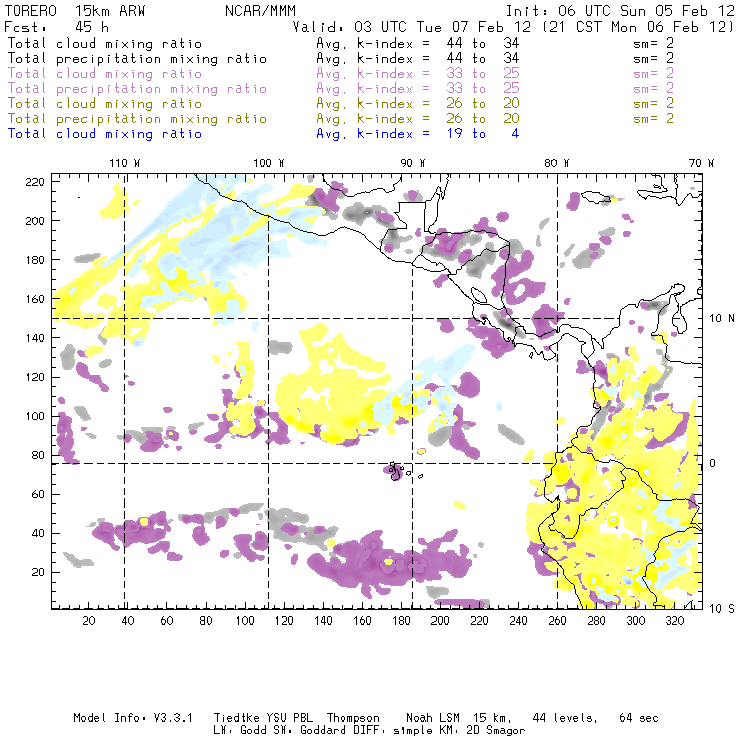Click "Avg. k-index = 33 to 25" in purple cloud row

(418, 74)
